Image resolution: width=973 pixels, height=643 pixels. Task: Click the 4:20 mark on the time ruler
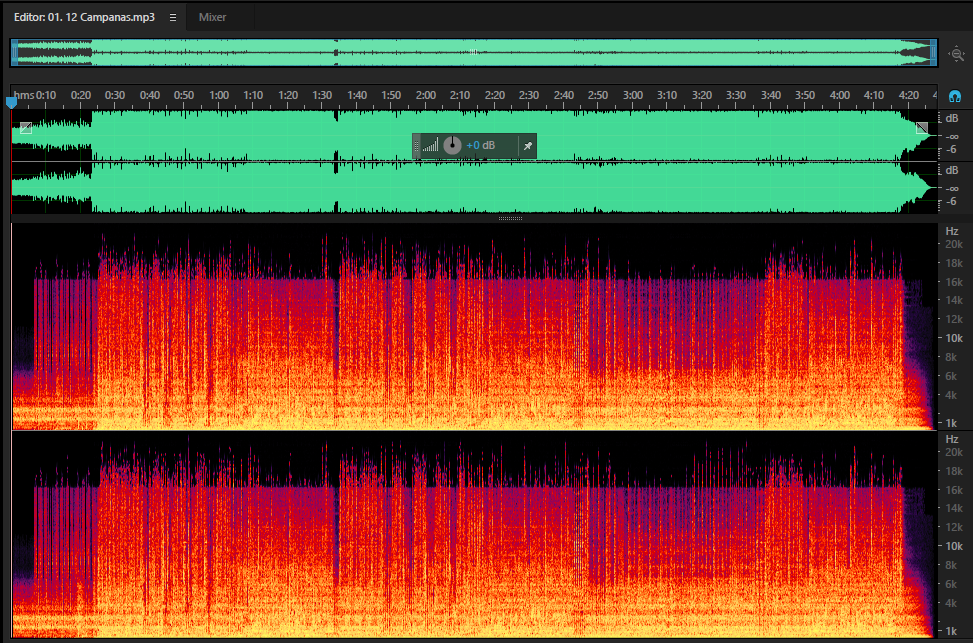pos(908,96)
